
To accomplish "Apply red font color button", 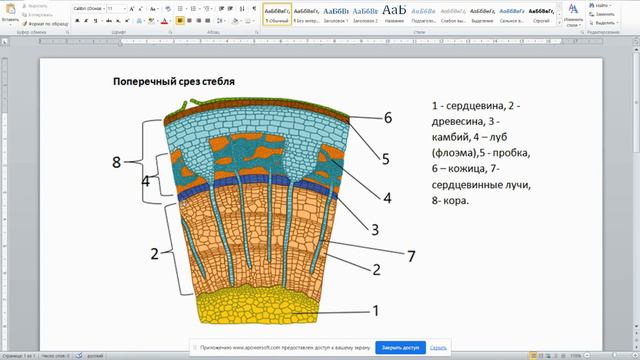I will click(164, 20).
